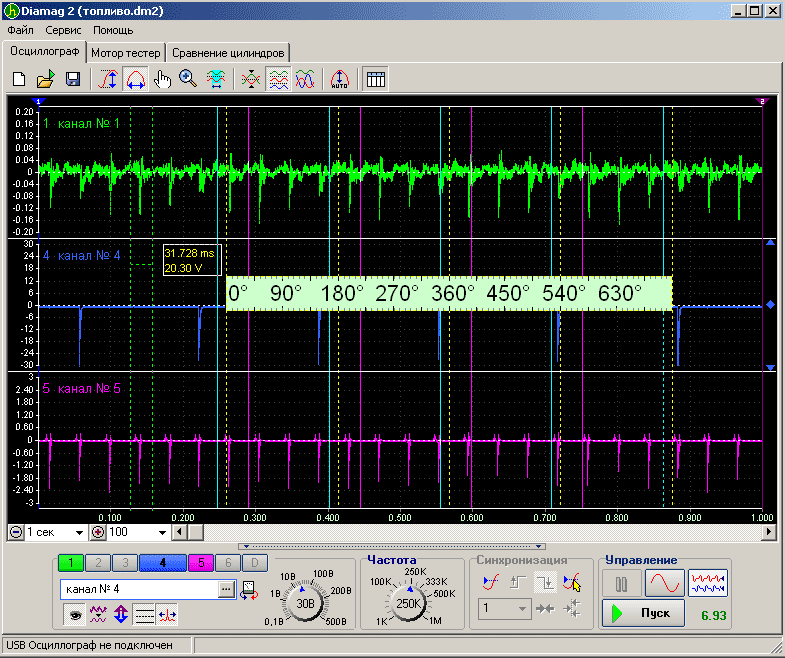Toggle the table grid view icon
This screenshot has width=785, height=658.
pyautogui.click(x=375, y=79)
